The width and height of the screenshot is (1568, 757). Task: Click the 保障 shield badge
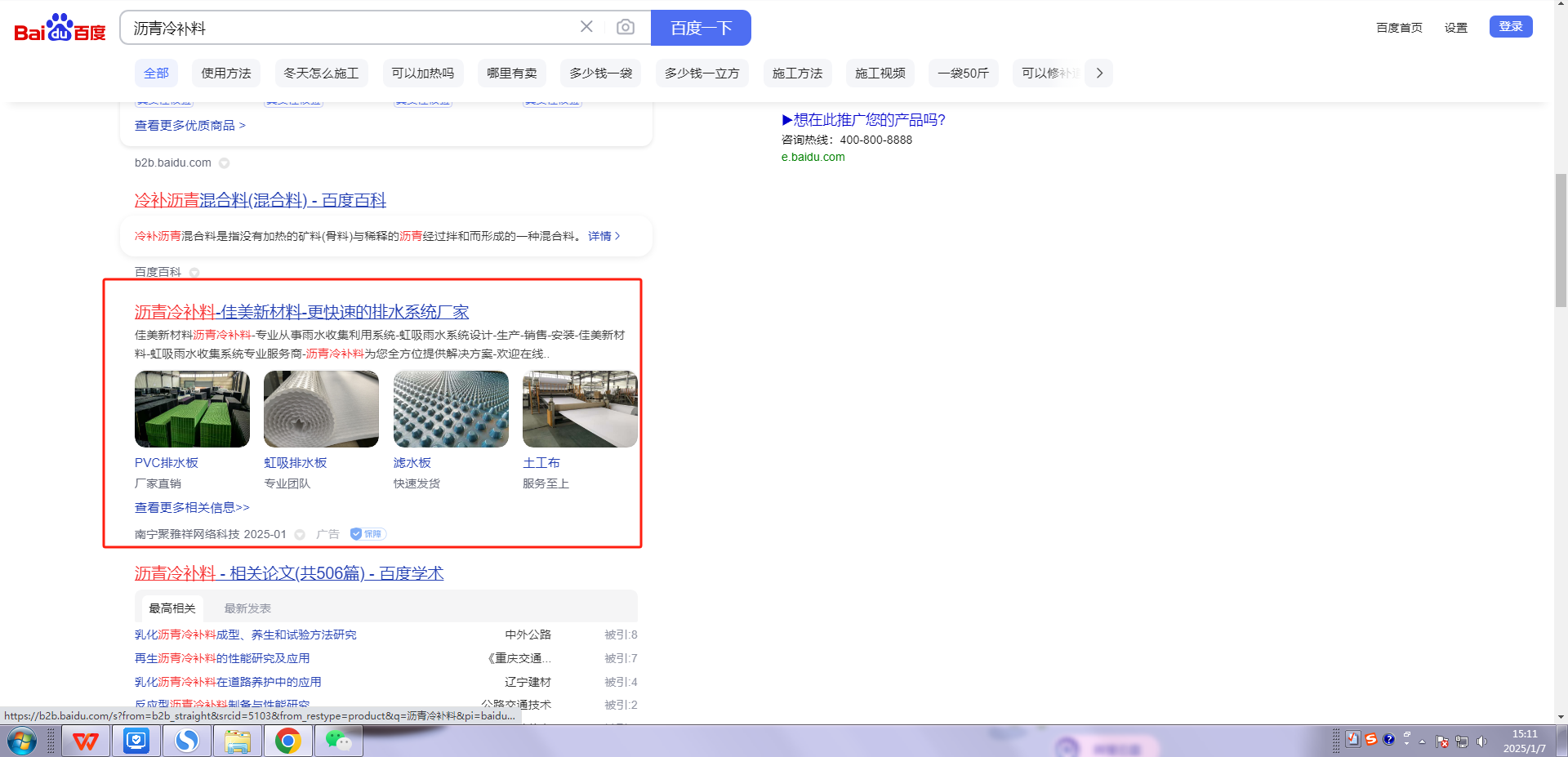coord(367,534)
